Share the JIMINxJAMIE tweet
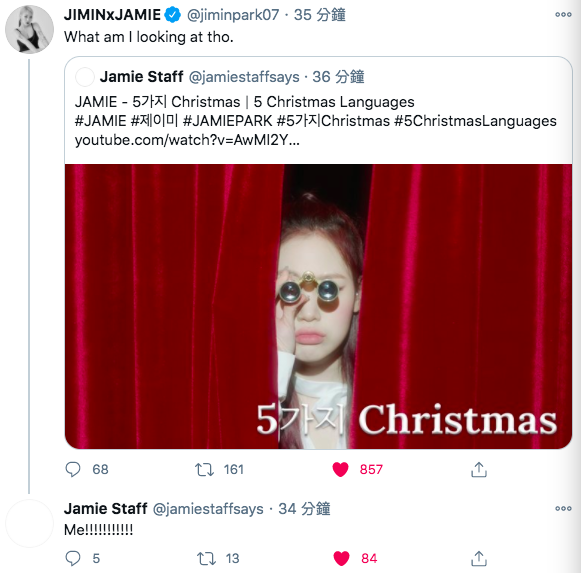581x573 pixels. [479, 470]
